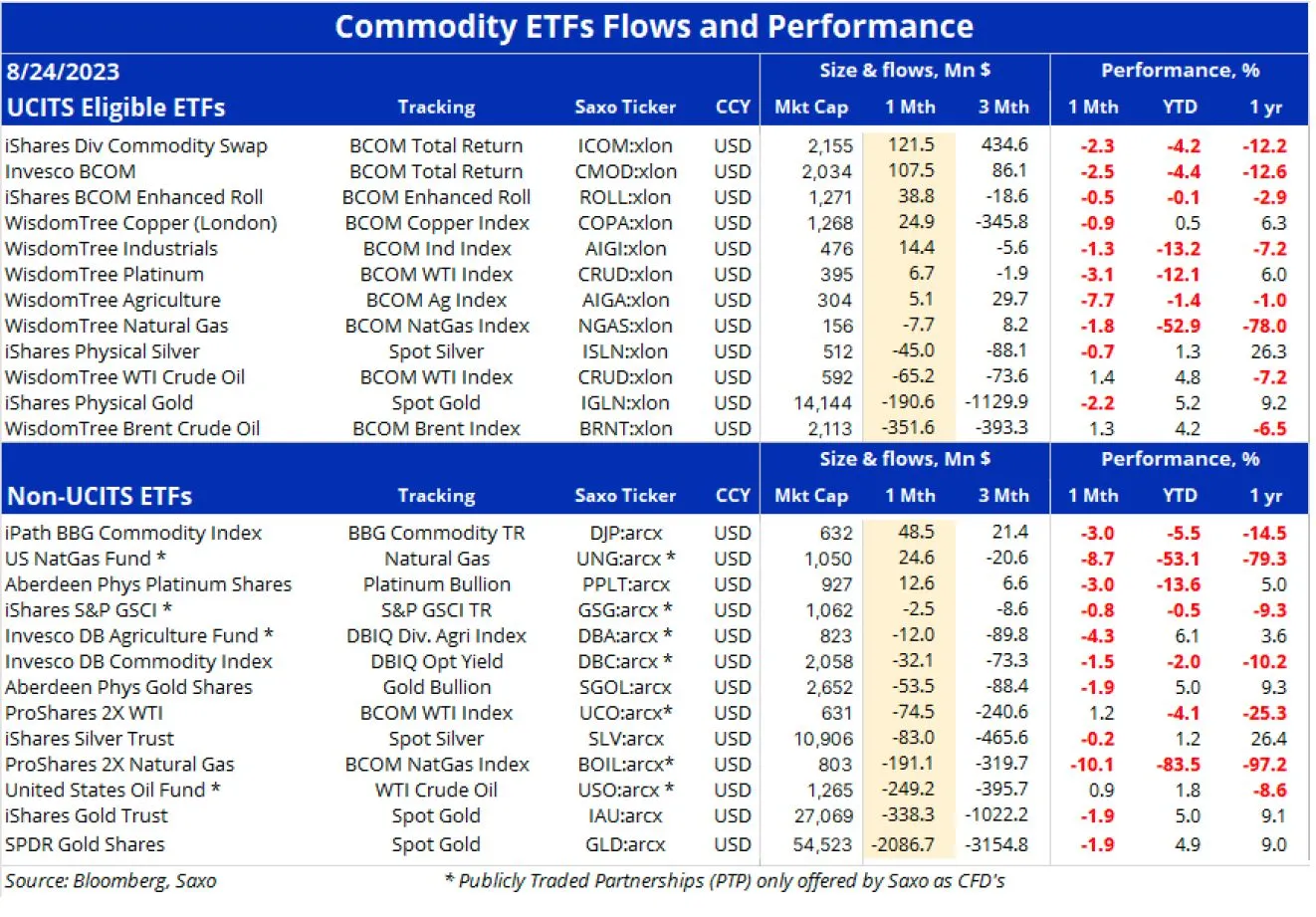Image resolution: width=1316 pixels, height=917 pixels.
Task: Select the 8/24/2023 date cell
Action: pos(63,72)
